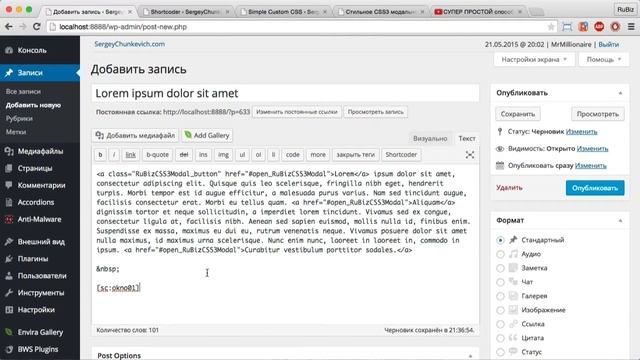Open Рубрики submenu item
Screen dimensions: 640x360
click(x=19, y=118)
